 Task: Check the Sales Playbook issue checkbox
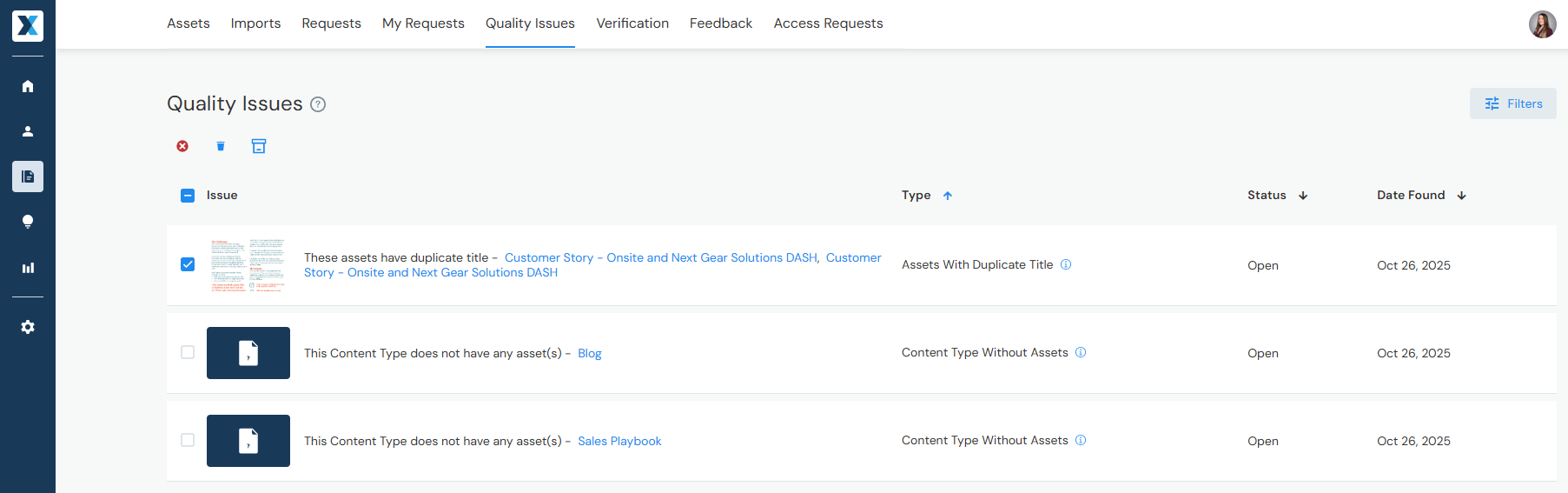click(188, 440)
